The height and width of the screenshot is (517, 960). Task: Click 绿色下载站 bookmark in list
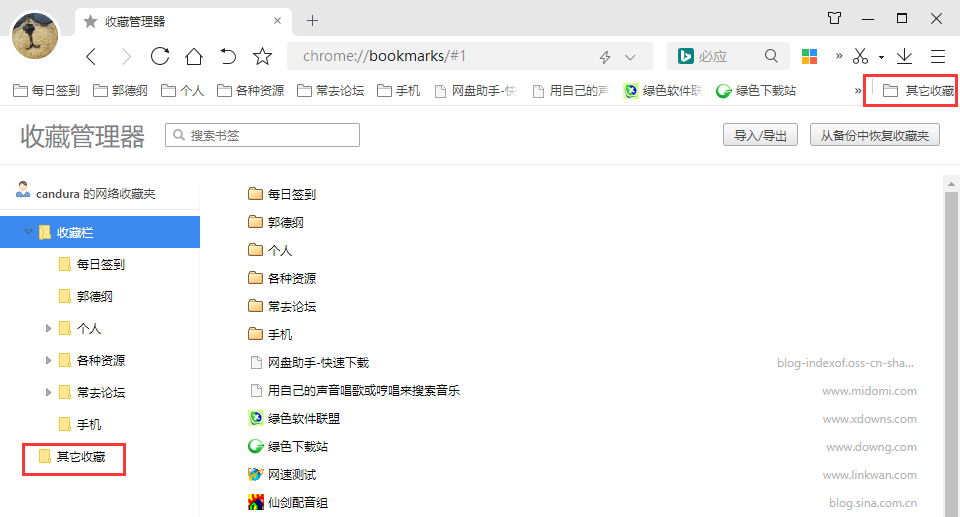point(288,447)
